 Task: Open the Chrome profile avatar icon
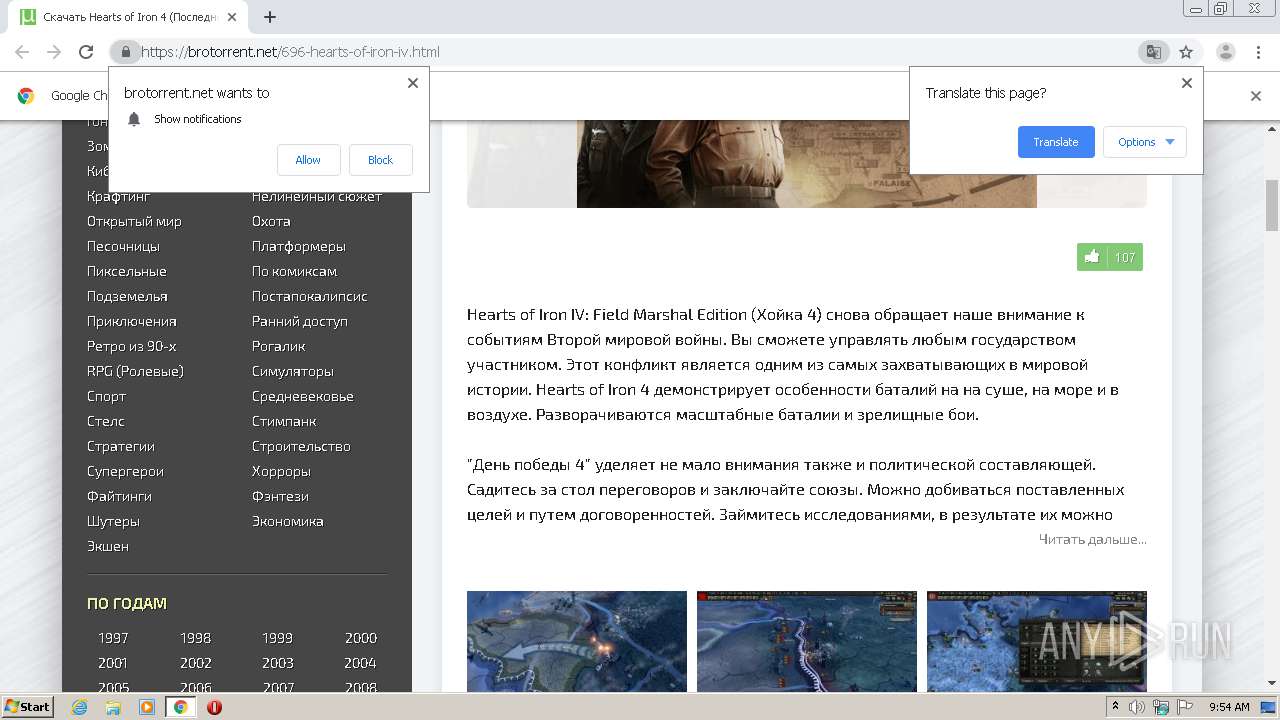coord(1225,52)
